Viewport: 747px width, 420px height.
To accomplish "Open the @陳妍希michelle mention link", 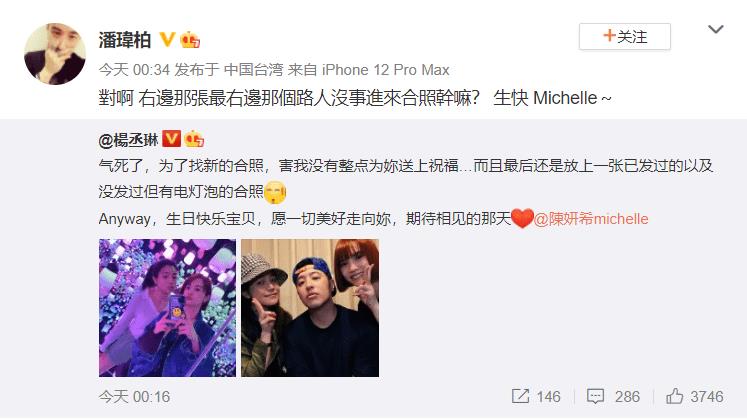I will coord(591,219).
